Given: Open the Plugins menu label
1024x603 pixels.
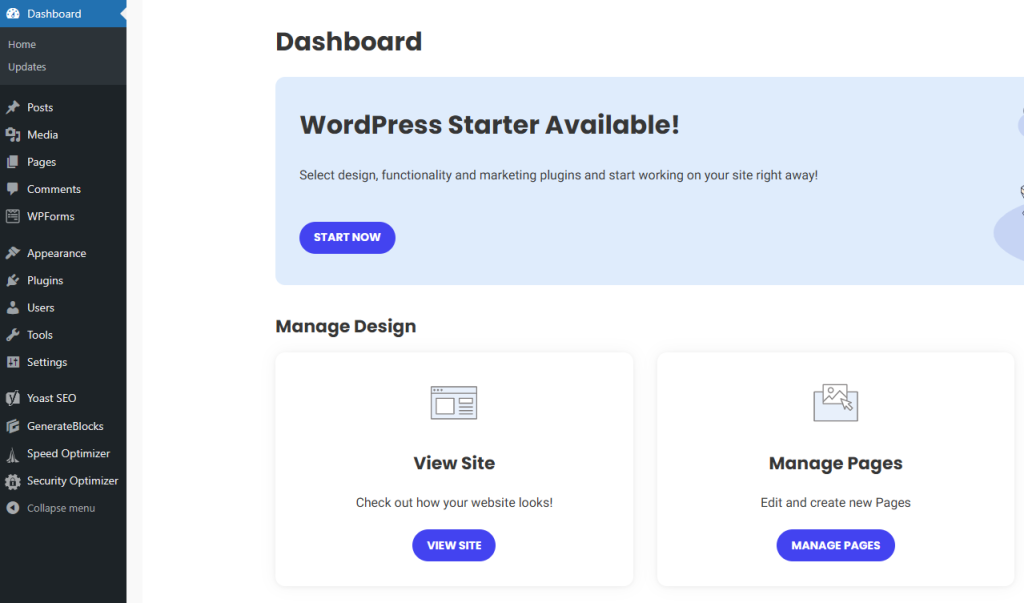Looking at the screenshot, I should click(45, 280).
